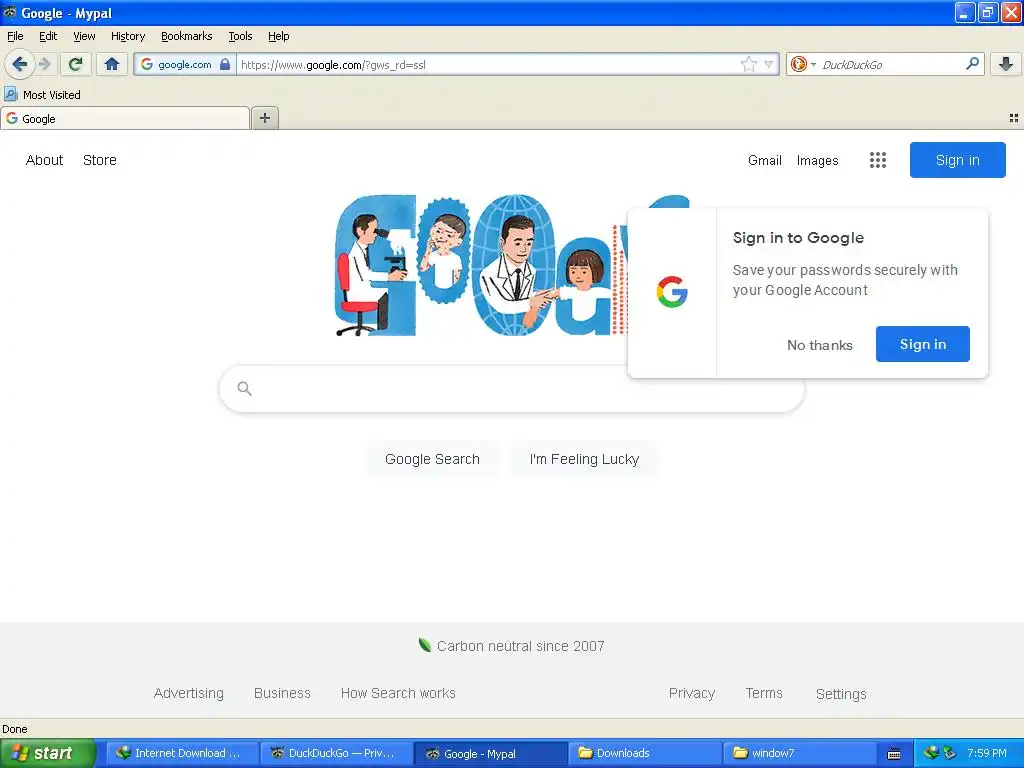Open the About link
Image resolution: width=1024 pixels, height=768 pixels.
[x=44, y=160]
